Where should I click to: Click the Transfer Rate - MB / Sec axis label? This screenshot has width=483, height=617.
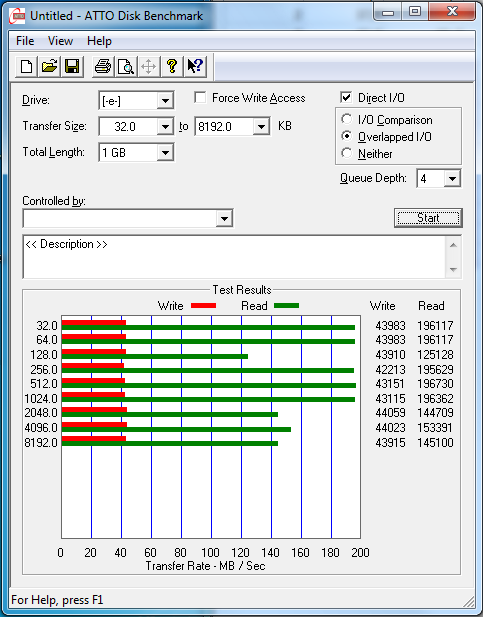pos(205,566)
